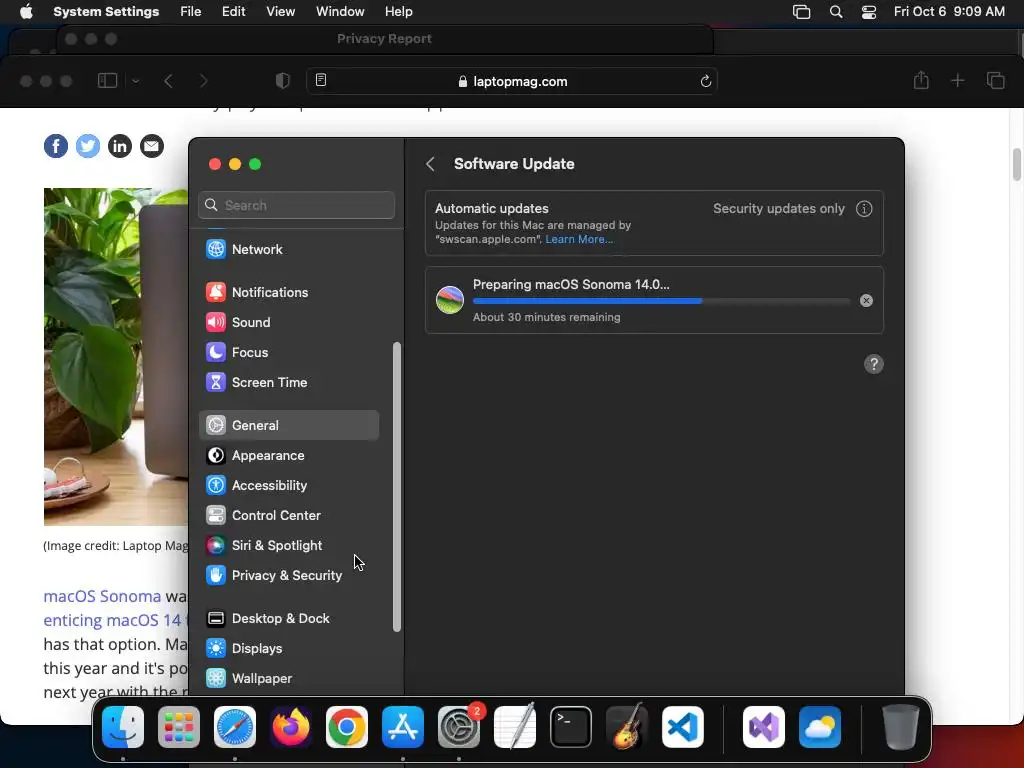
Task: Open the Window menu
Action: click(340, 12)
